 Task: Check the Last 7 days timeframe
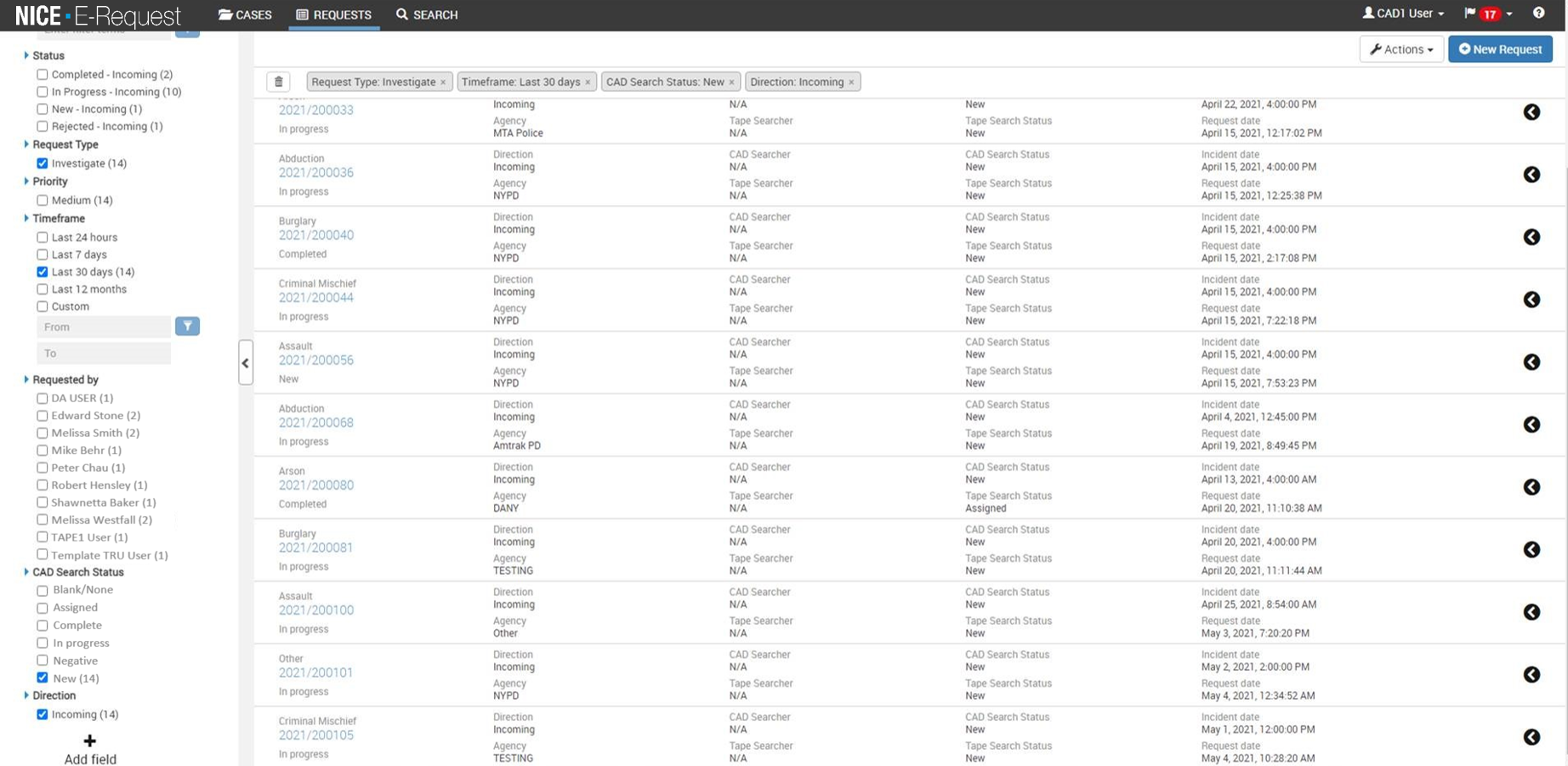click(43, 255)
